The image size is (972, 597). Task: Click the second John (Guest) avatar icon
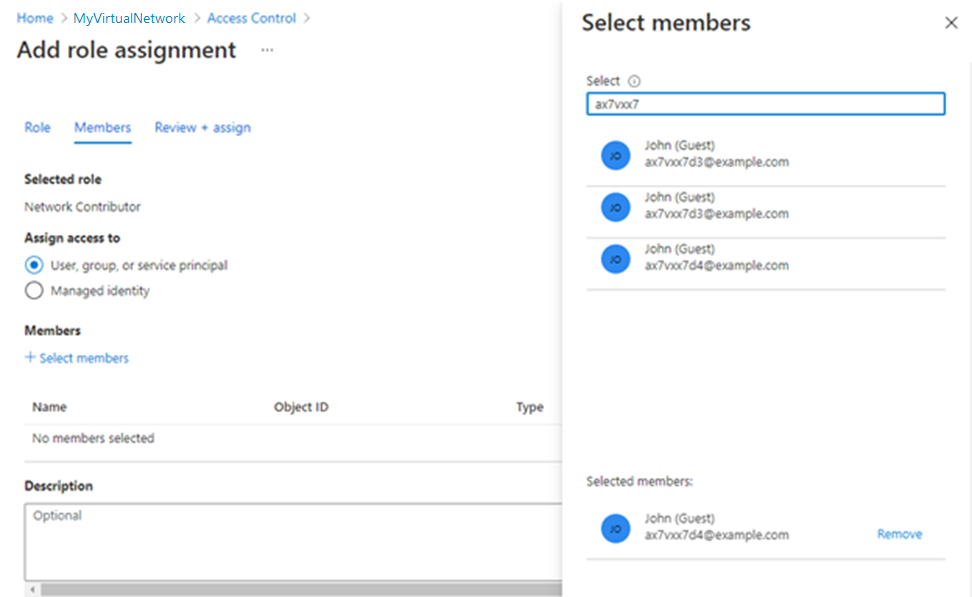tap(615, 207)
